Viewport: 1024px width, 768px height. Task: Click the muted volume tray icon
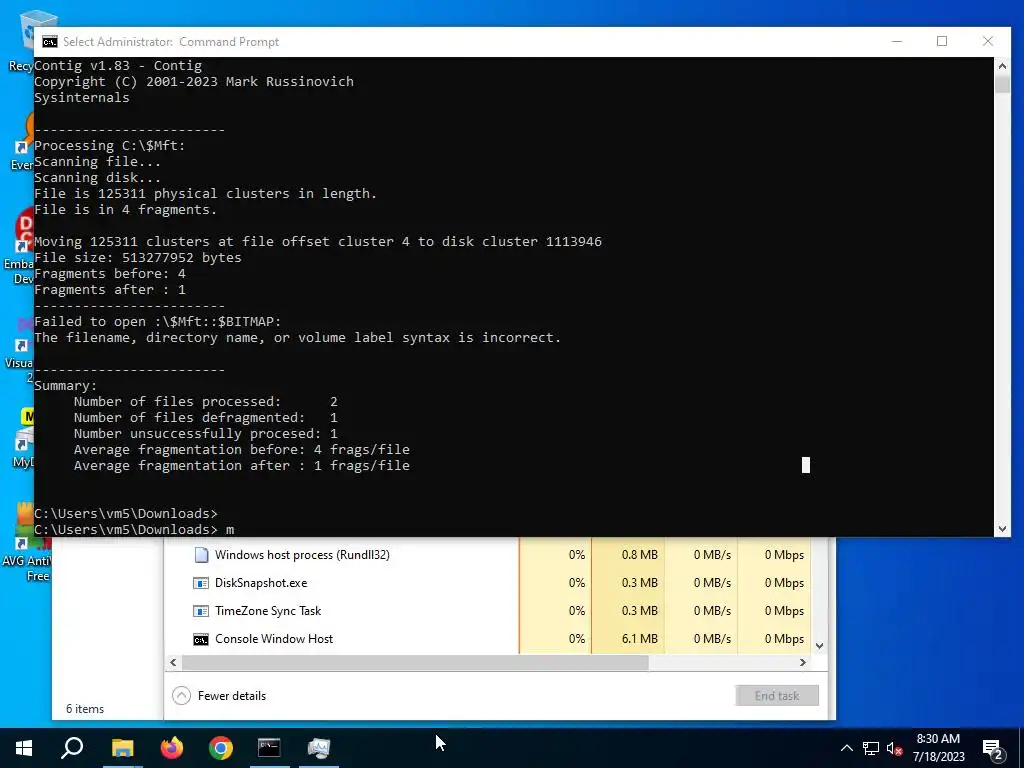pos(895,748)
